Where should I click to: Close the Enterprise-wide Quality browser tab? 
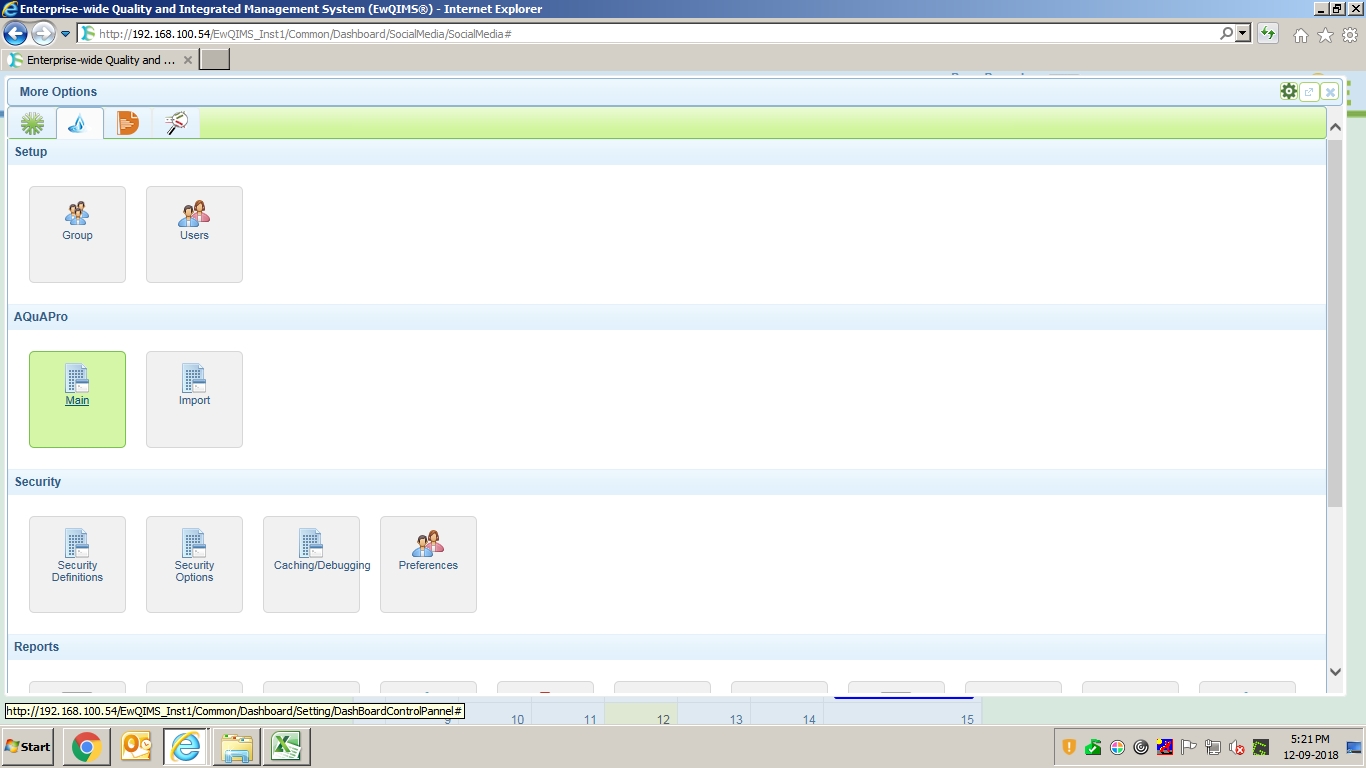(188, 60)
